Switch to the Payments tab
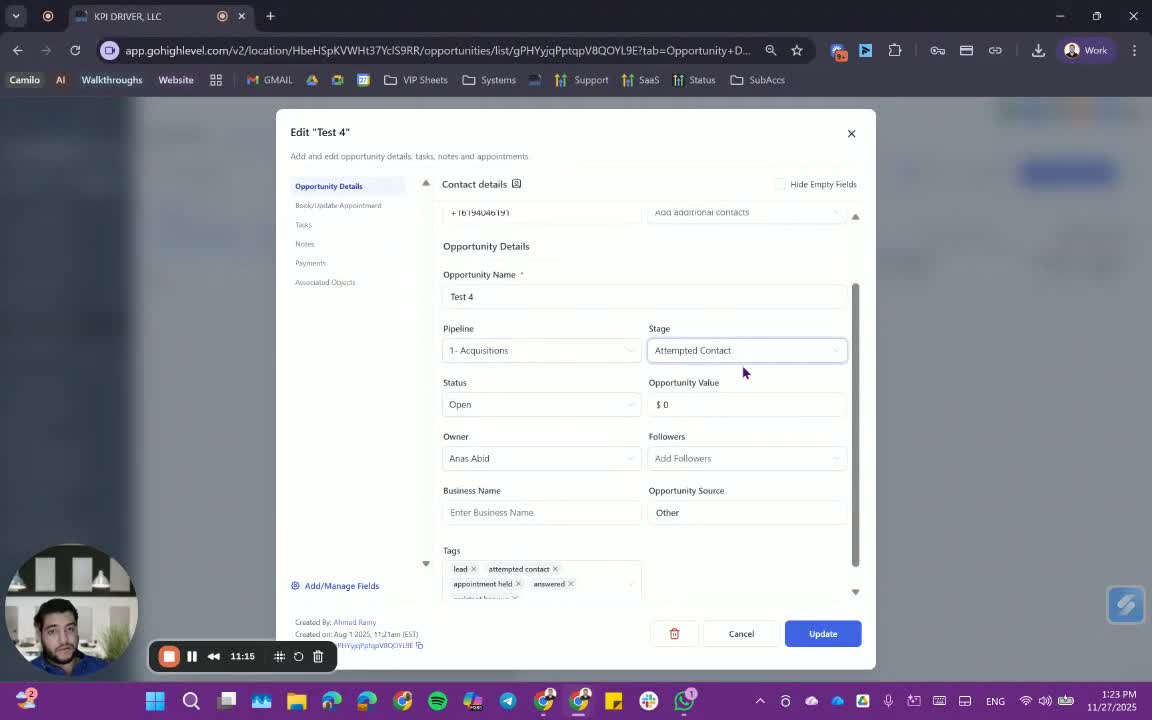 point(310,263)
